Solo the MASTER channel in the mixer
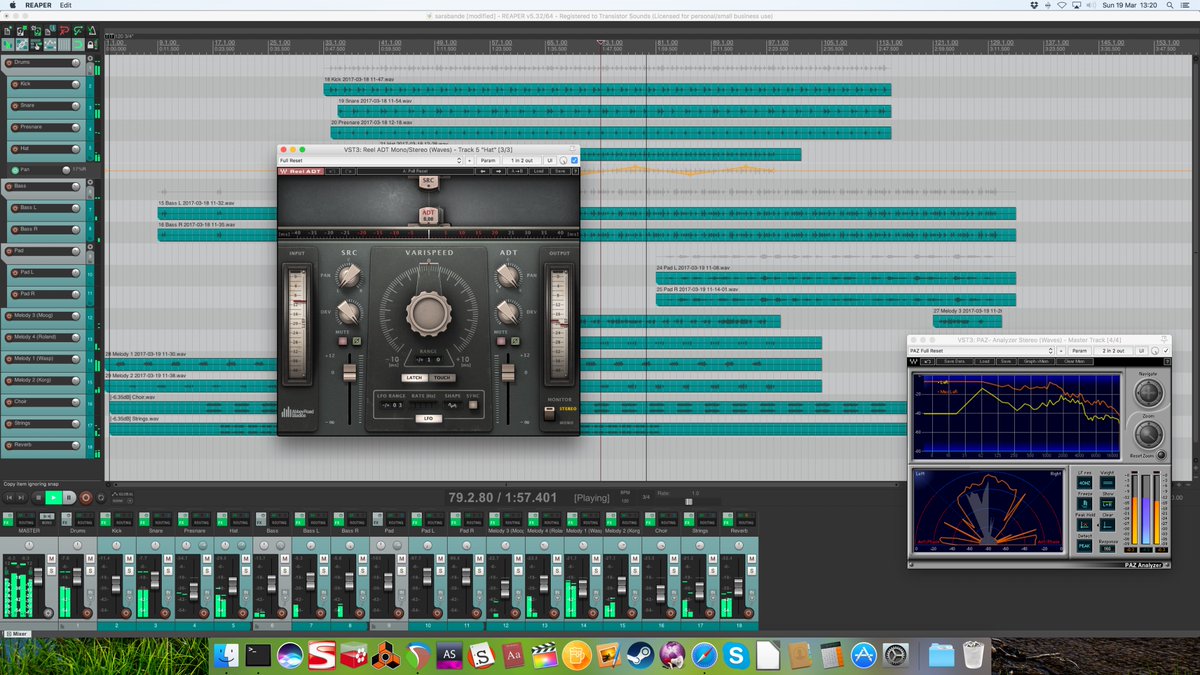Screen dimensions: 1200x675 pos(51,570)
